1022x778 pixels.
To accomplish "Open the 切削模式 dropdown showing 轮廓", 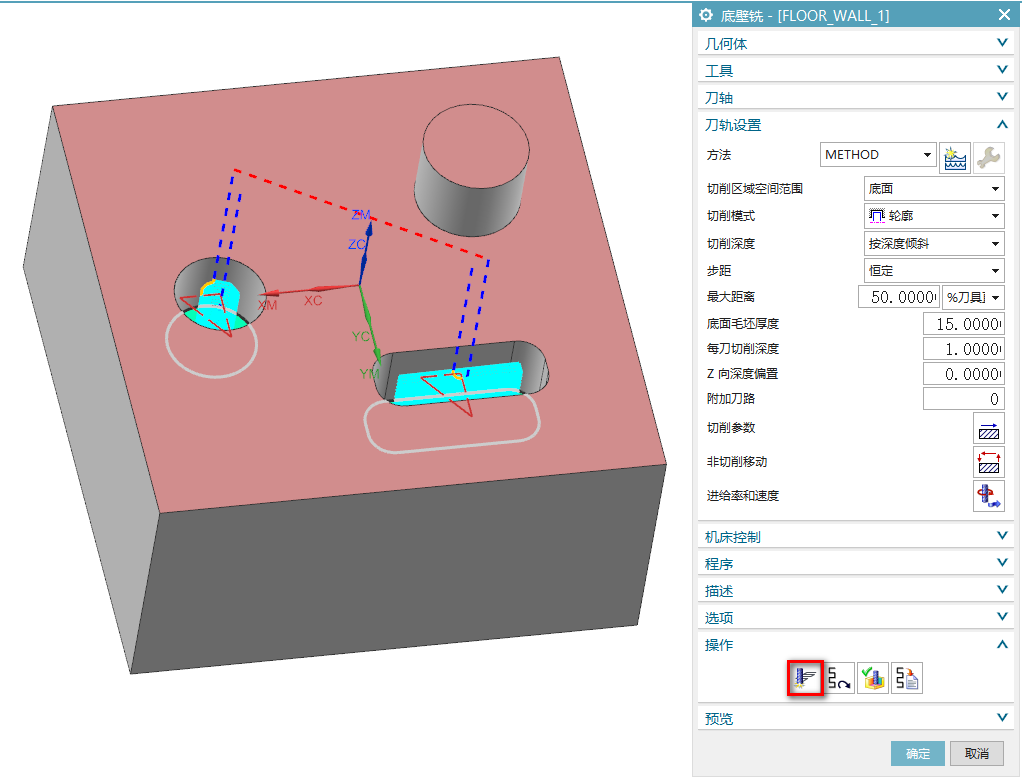I will 933,216.
